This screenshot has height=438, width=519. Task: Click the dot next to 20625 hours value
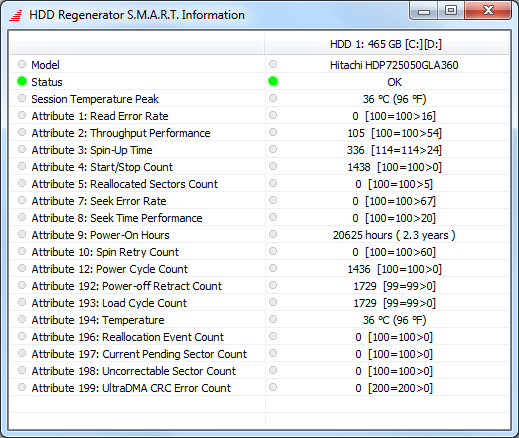pos(273,234)
